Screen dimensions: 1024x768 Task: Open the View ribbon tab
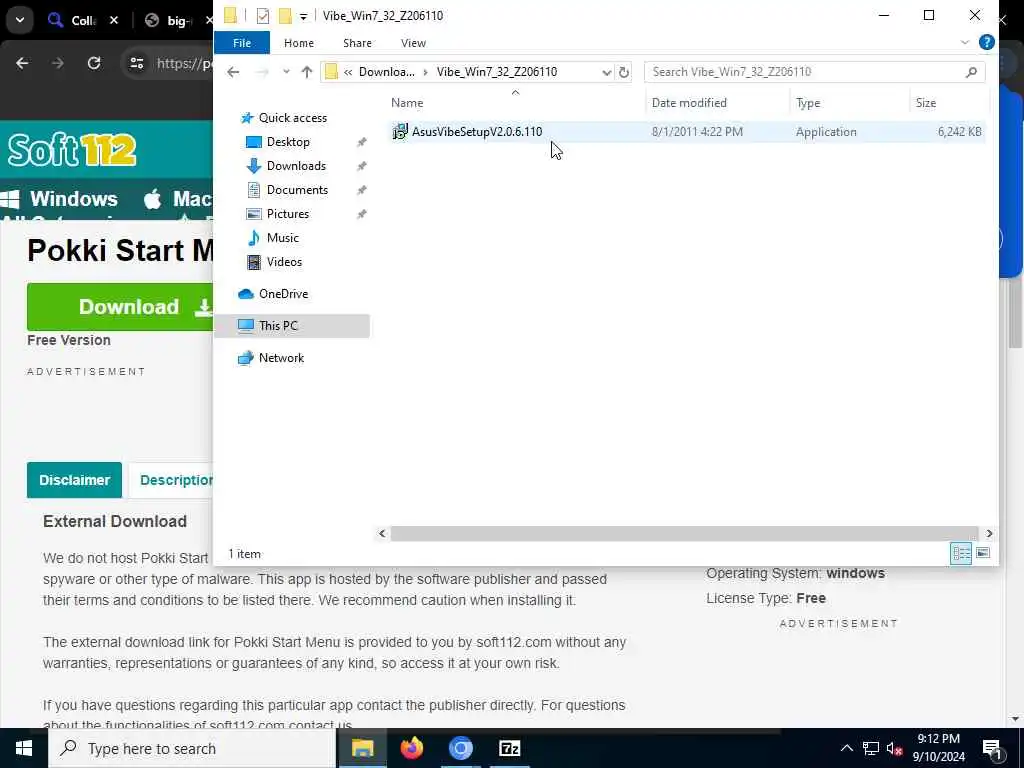click(413, 43)
